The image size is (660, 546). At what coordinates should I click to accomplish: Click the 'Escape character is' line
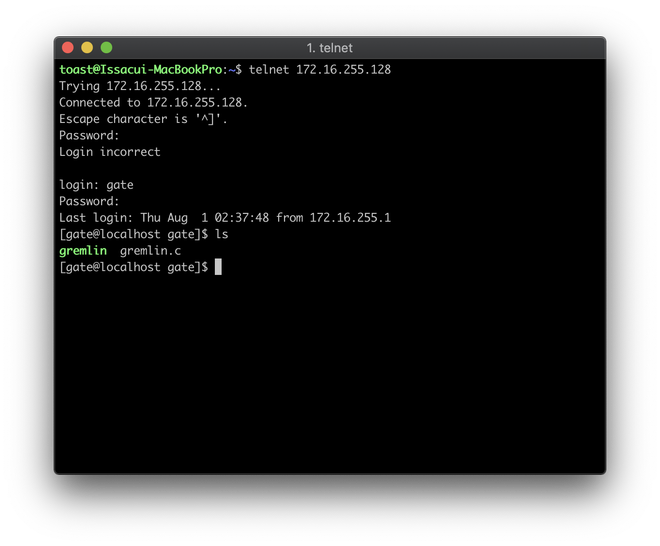143,119
